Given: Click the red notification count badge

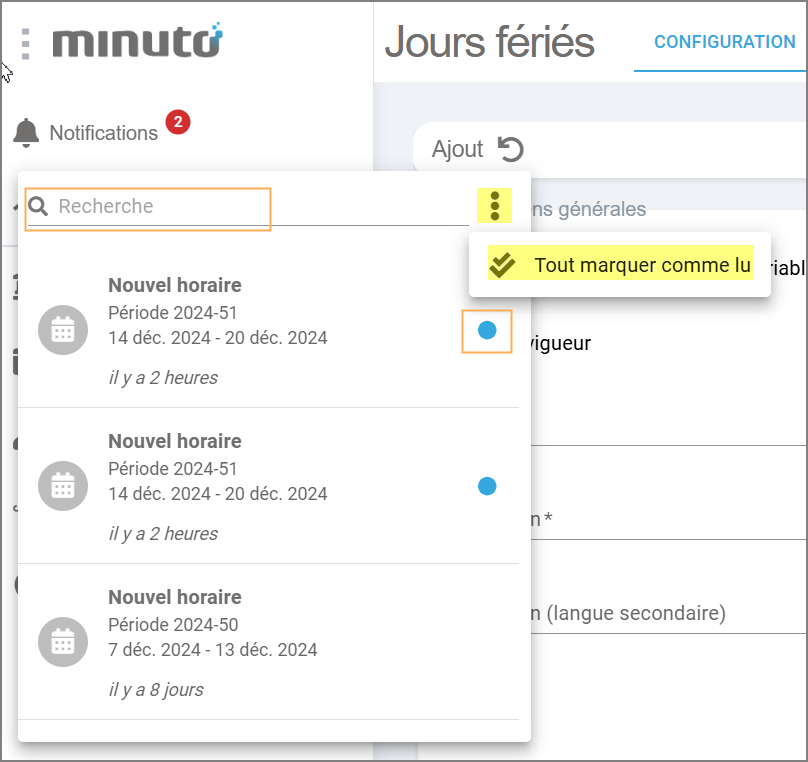Looking at the screenshot, I should (x=178, y=122).
